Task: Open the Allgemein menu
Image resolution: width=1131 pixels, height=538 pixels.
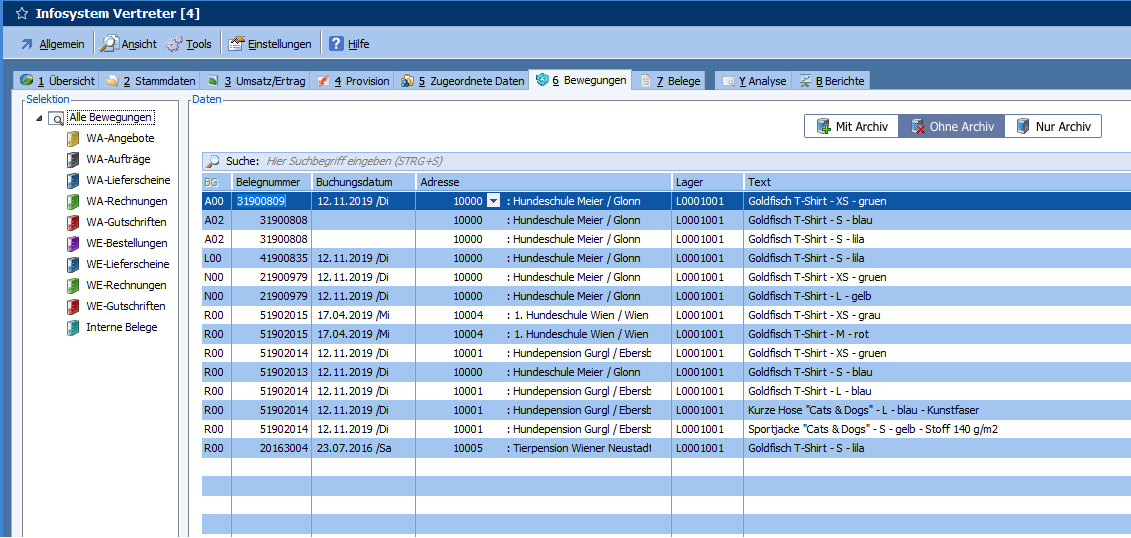Action: pyautogui.click(x=52, y=44)
